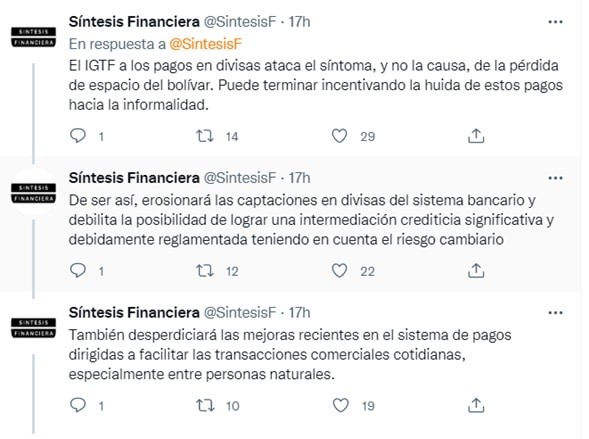Open more options on the third tweet
Screen dimensions: 589x439
555,312
